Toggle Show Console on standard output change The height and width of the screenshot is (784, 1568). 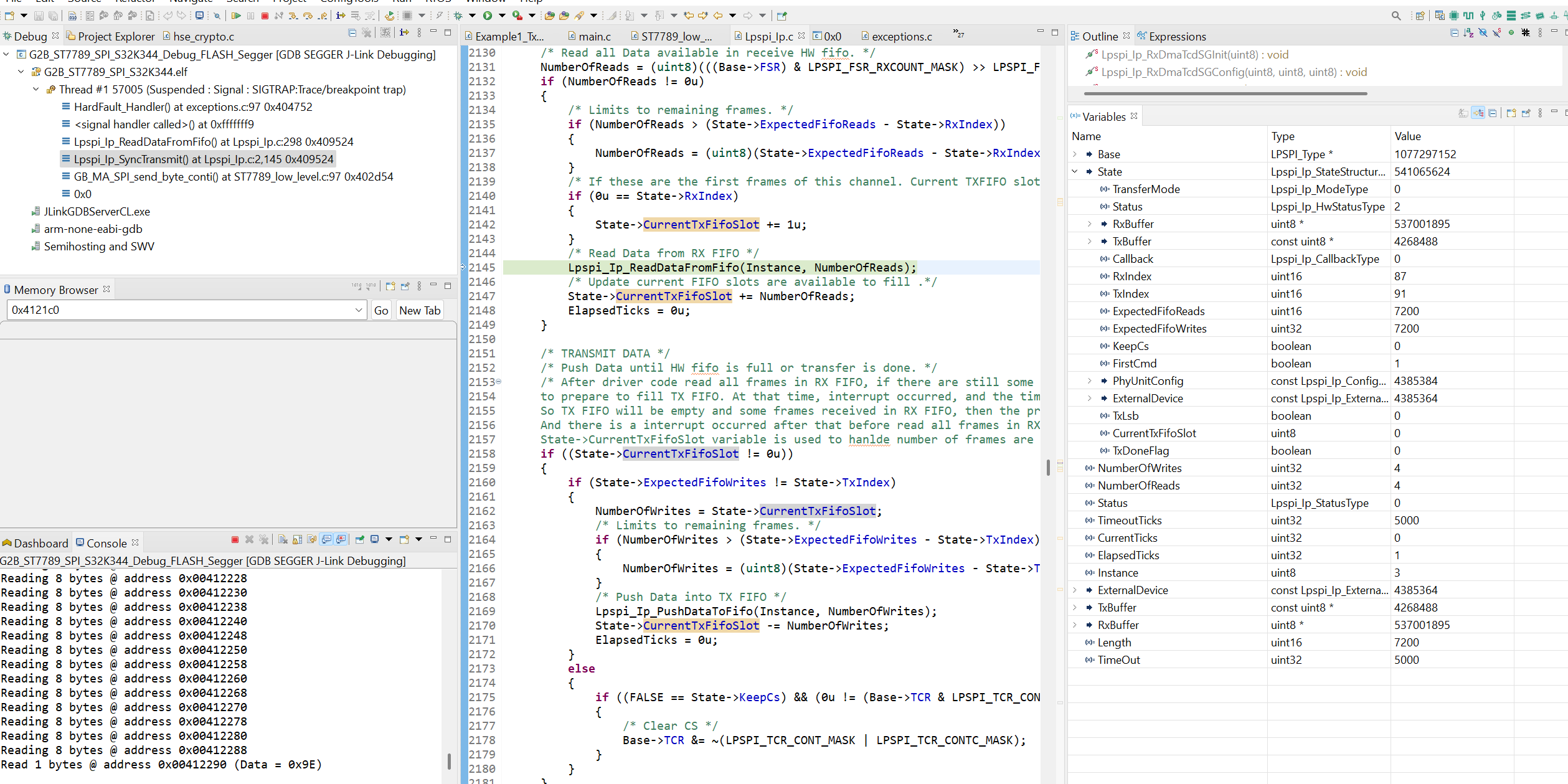pyautogui.click(x=326, y=539)
